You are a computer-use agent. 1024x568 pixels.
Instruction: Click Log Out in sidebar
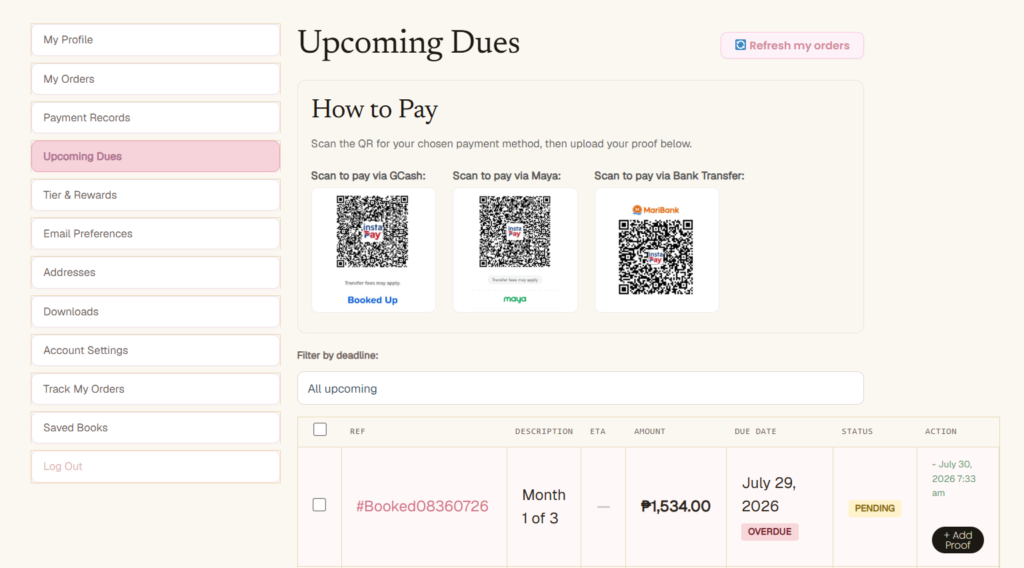[x=155, y=466]
